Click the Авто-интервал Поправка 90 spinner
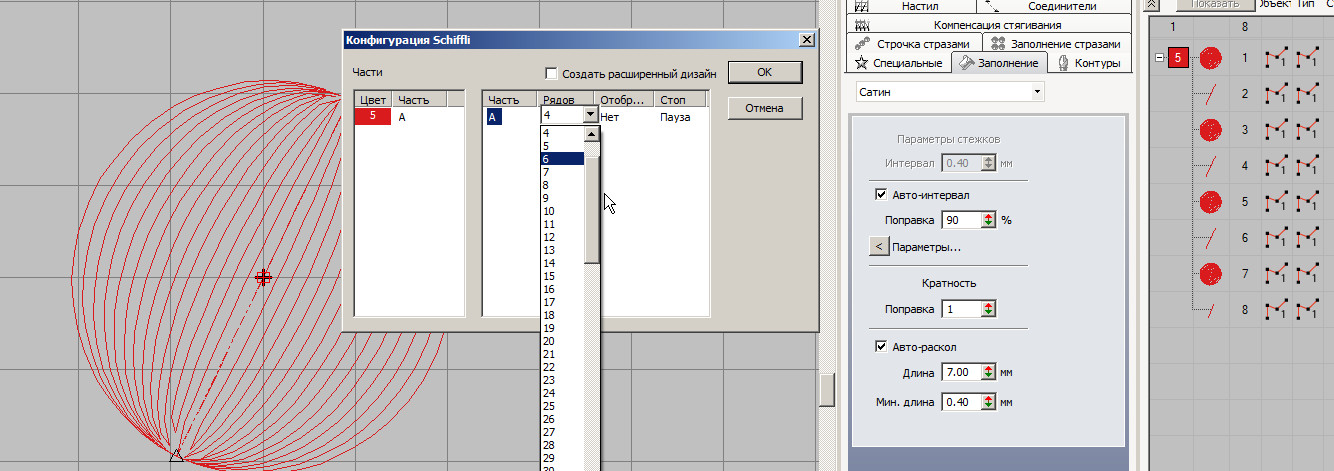The height and width of the screenshot is (471, 1334). [989, 220]
